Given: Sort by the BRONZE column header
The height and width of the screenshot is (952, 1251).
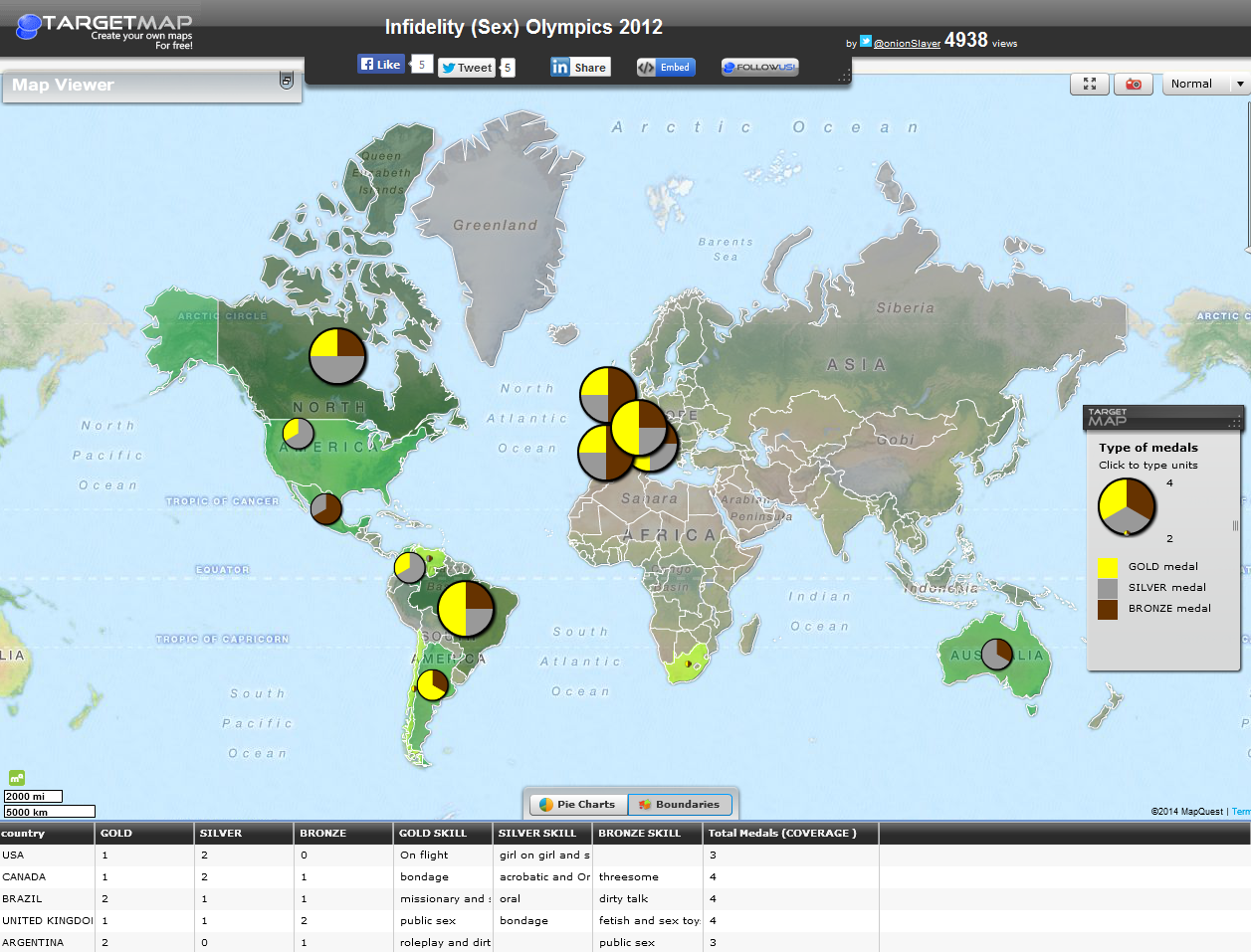Looking at the screenshot, I should pos(343,834).
